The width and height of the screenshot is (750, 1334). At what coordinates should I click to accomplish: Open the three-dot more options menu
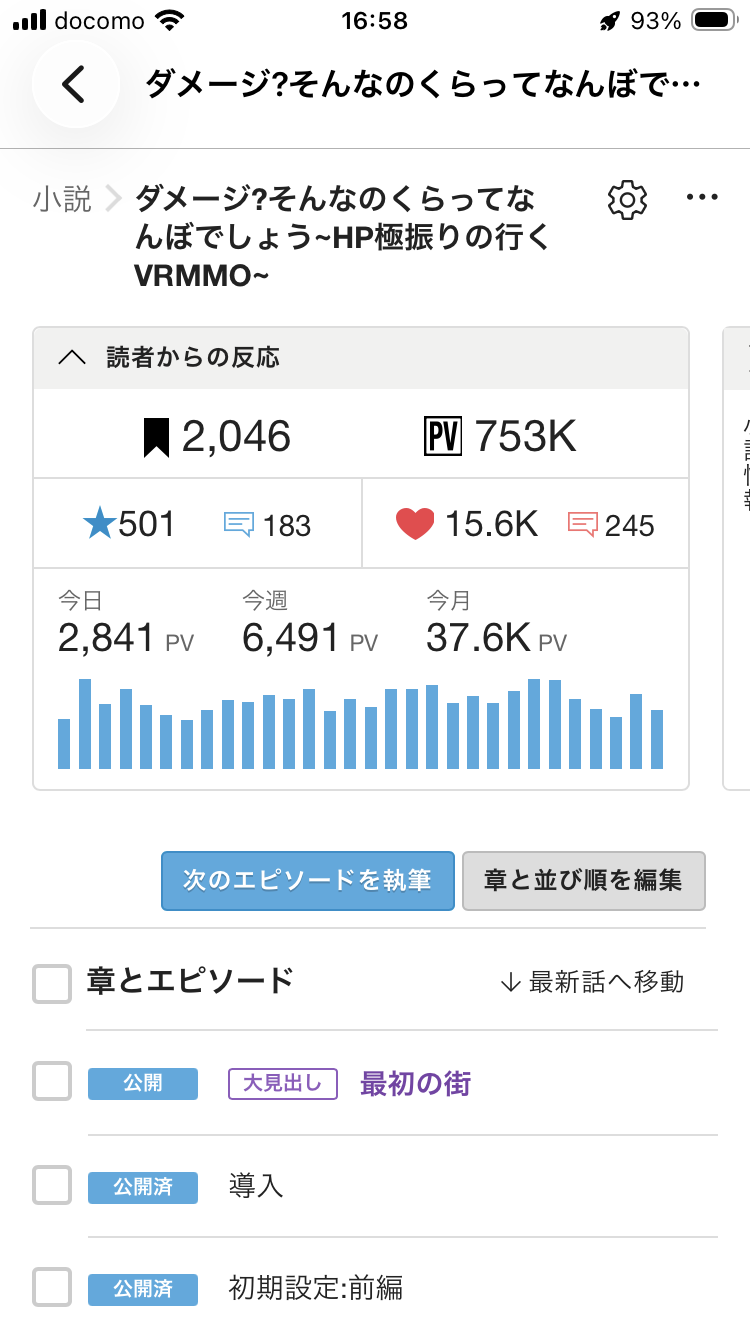[x=702, y=198]
